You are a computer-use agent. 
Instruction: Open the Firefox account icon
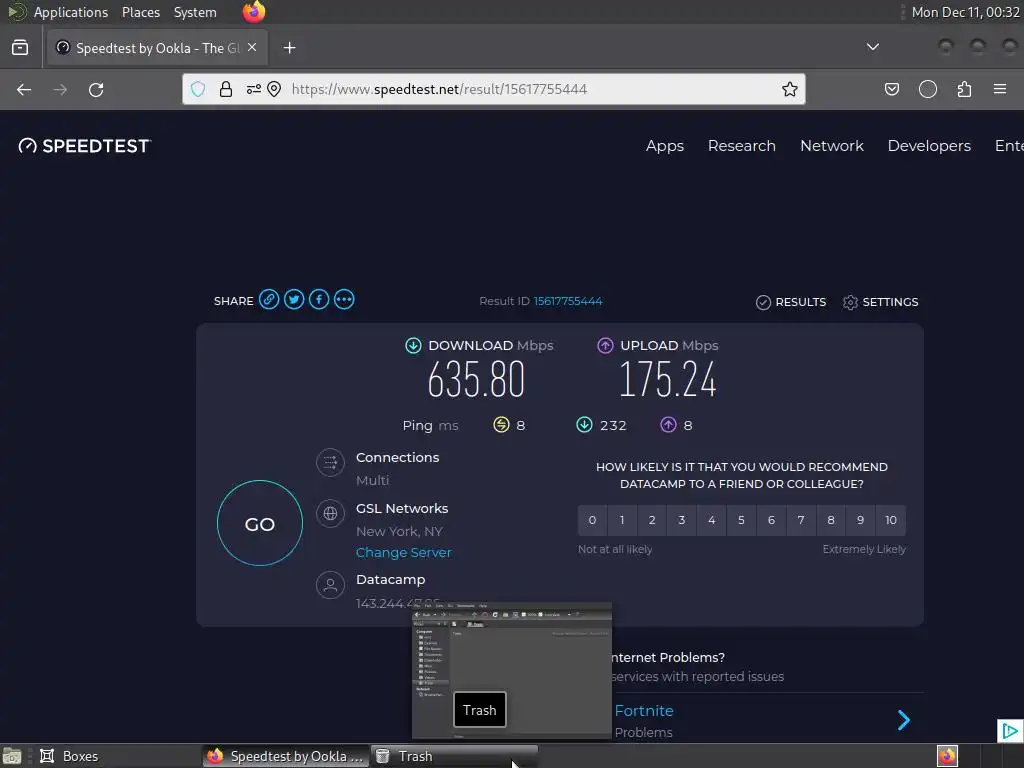[927, 89]
